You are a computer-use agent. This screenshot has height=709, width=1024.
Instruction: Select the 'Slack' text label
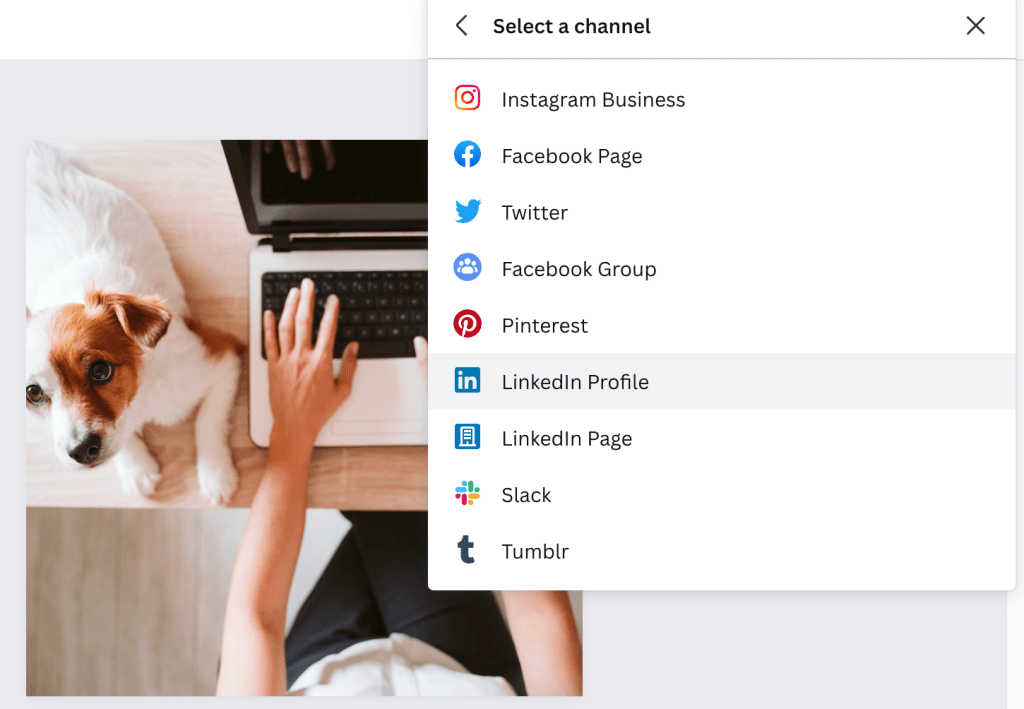click(x=526, y=495)
